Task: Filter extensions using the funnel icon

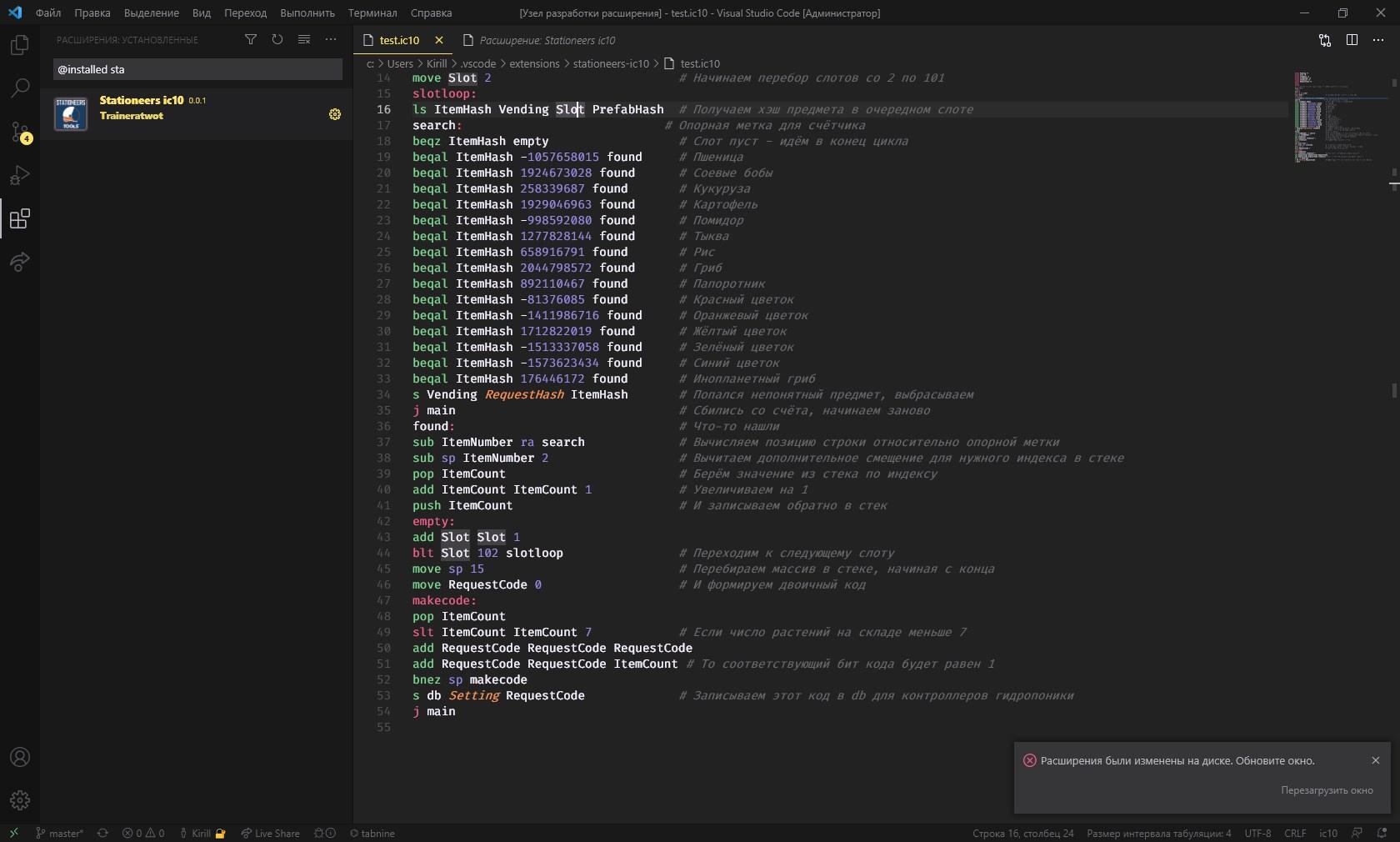Action: coord(251,39)
